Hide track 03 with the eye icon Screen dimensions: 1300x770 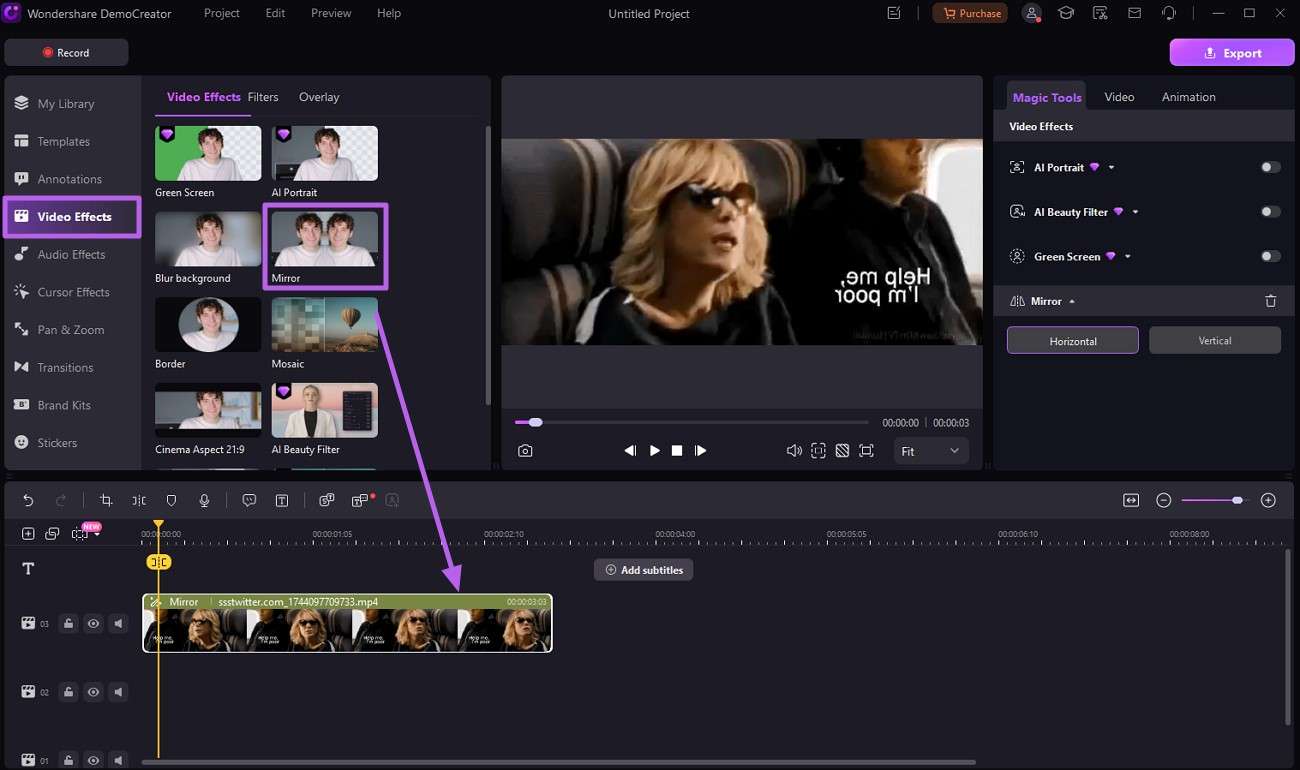(93, 624)
